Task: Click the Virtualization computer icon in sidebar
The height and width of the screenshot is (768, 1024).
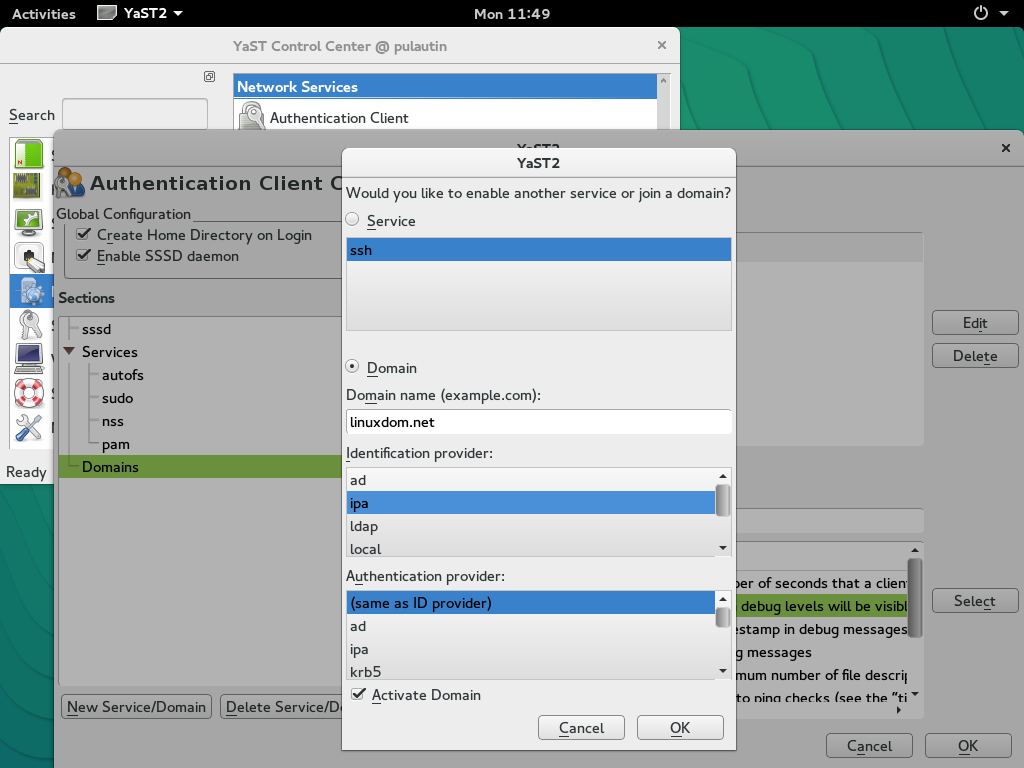Action: pyautogui.click(x=29, y=358)
